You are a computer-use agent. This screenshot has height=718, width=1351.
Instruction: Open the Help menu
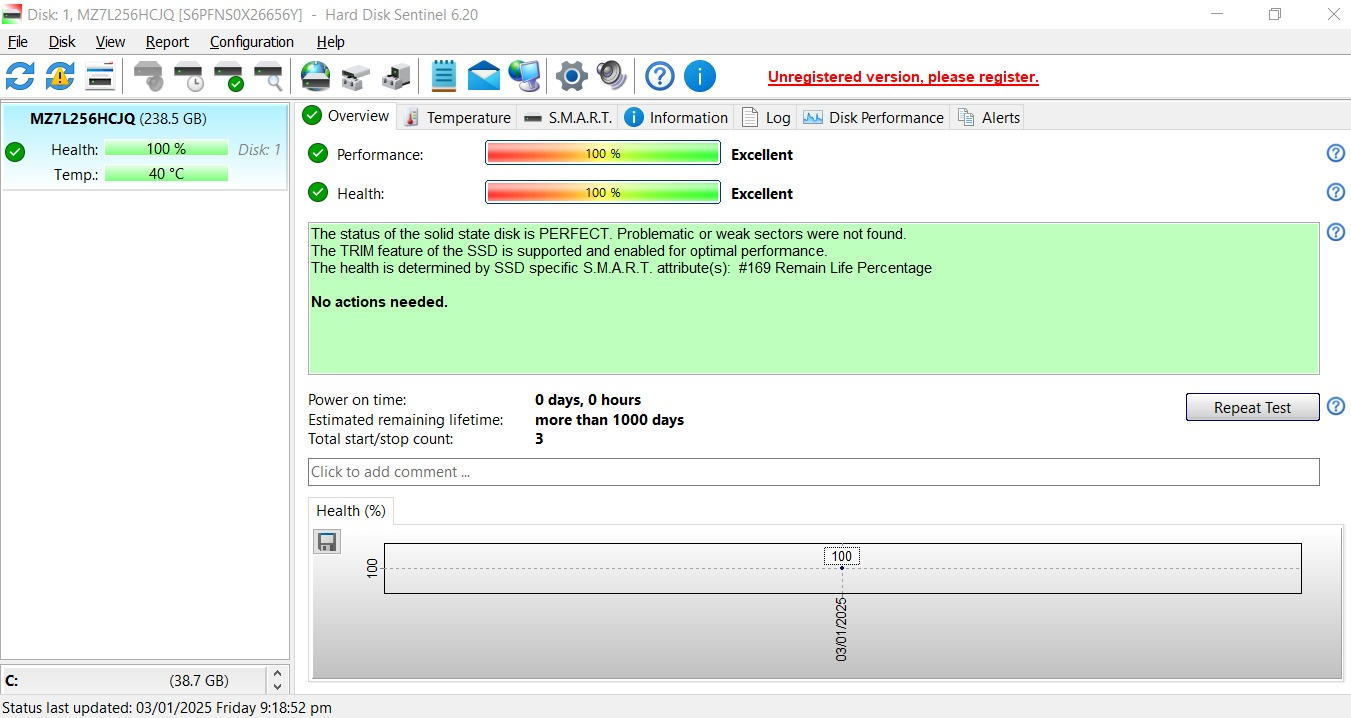[330, 42]
